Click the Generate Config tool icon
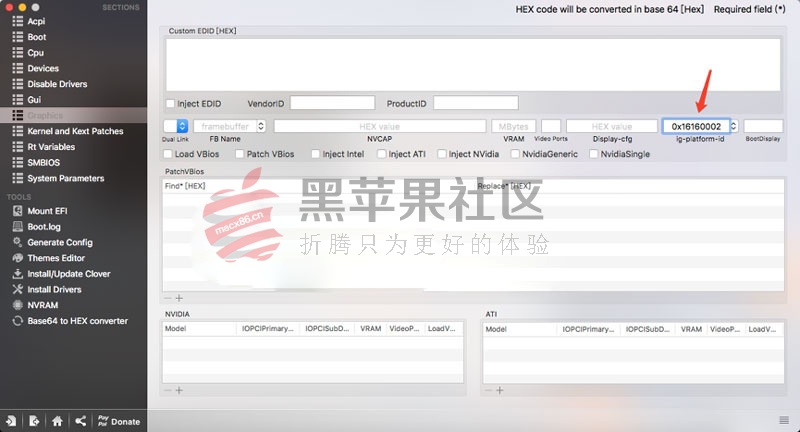The width and height of the screenshot is (800, 432). (x=18, y=242)
